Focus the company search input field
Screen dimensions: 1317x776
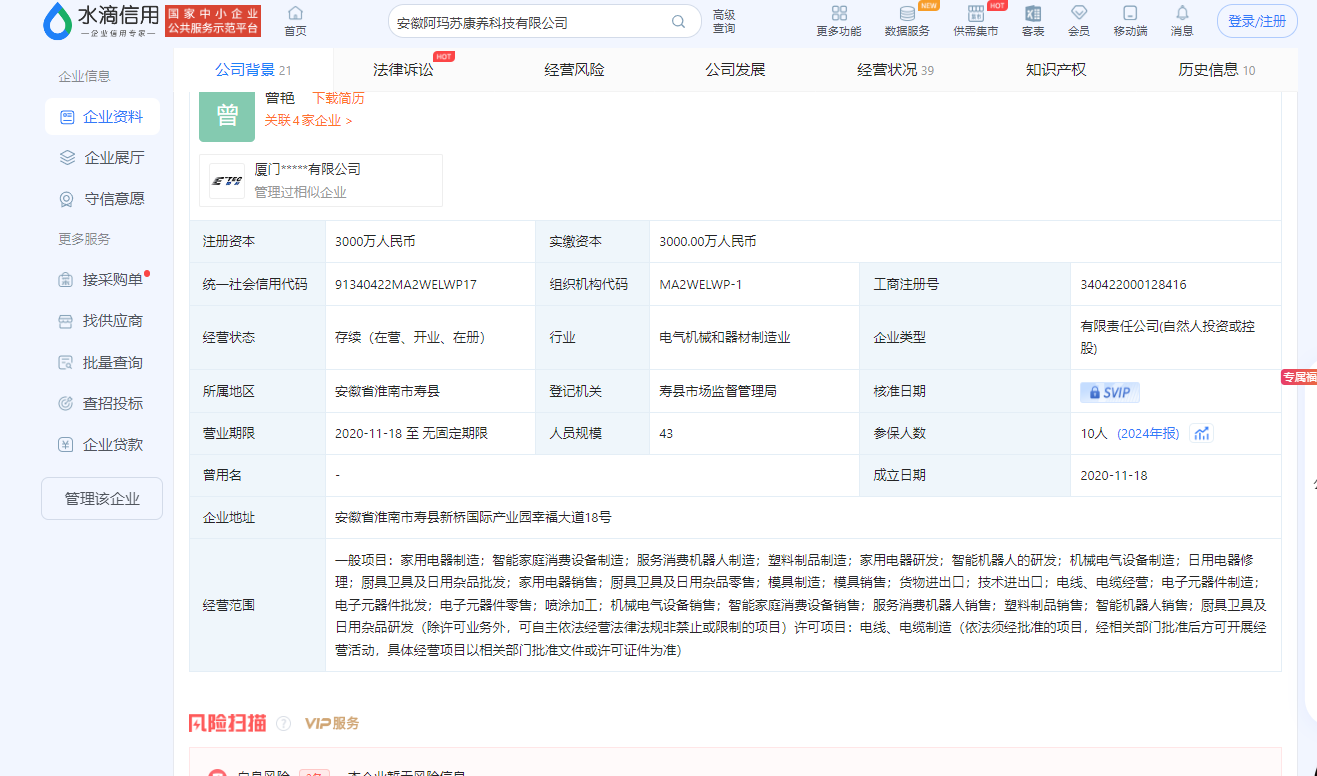(530, 21)
